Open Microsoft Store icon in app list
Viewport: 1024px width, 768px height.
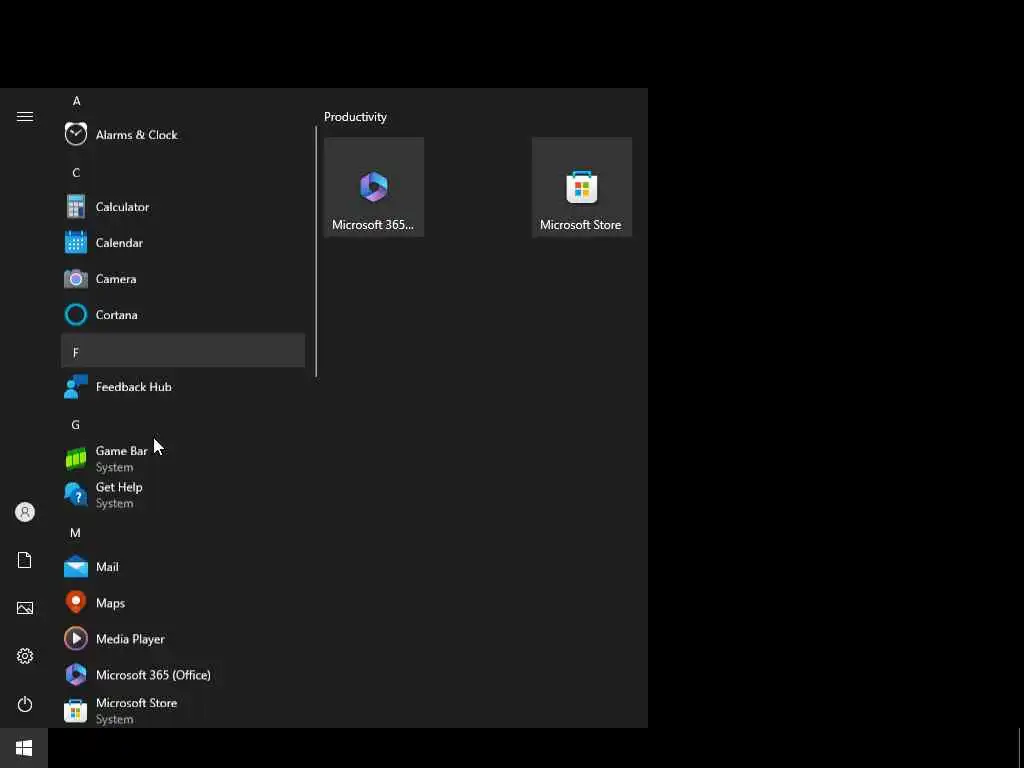tap(76, 711)
